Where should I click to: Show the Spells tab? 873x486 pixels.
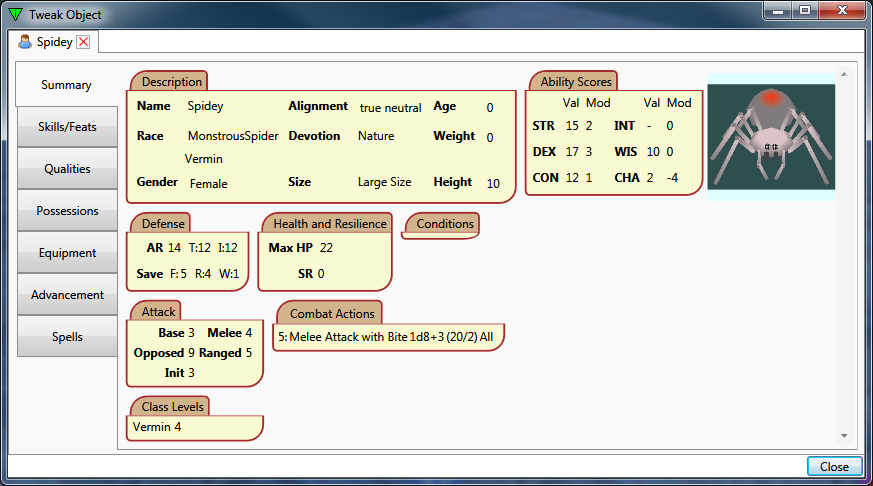(x=67, y=337)
